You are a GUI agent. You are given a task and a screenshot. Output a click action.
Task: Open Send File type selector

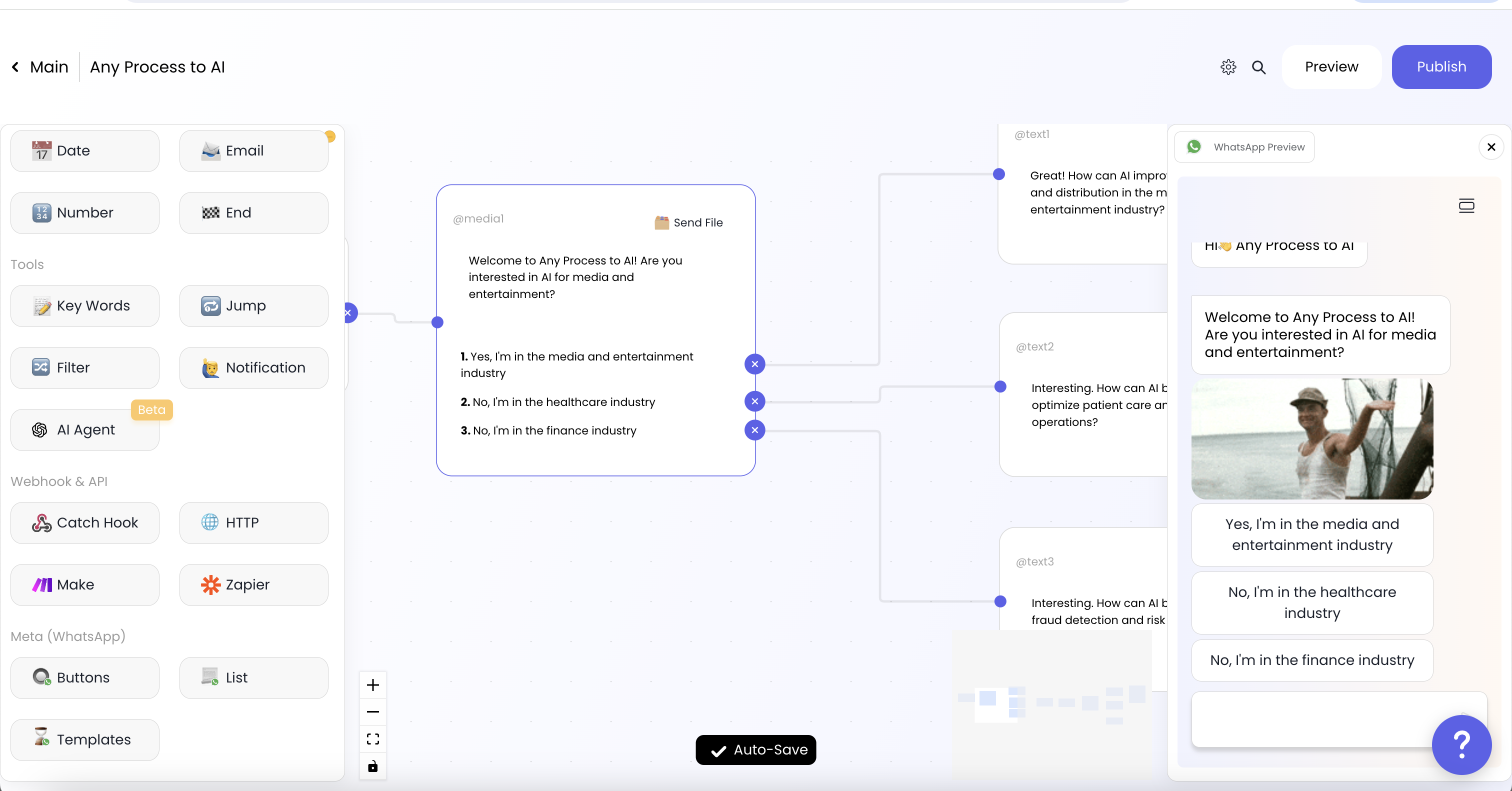pyautogui.click(x=688, y=222)
